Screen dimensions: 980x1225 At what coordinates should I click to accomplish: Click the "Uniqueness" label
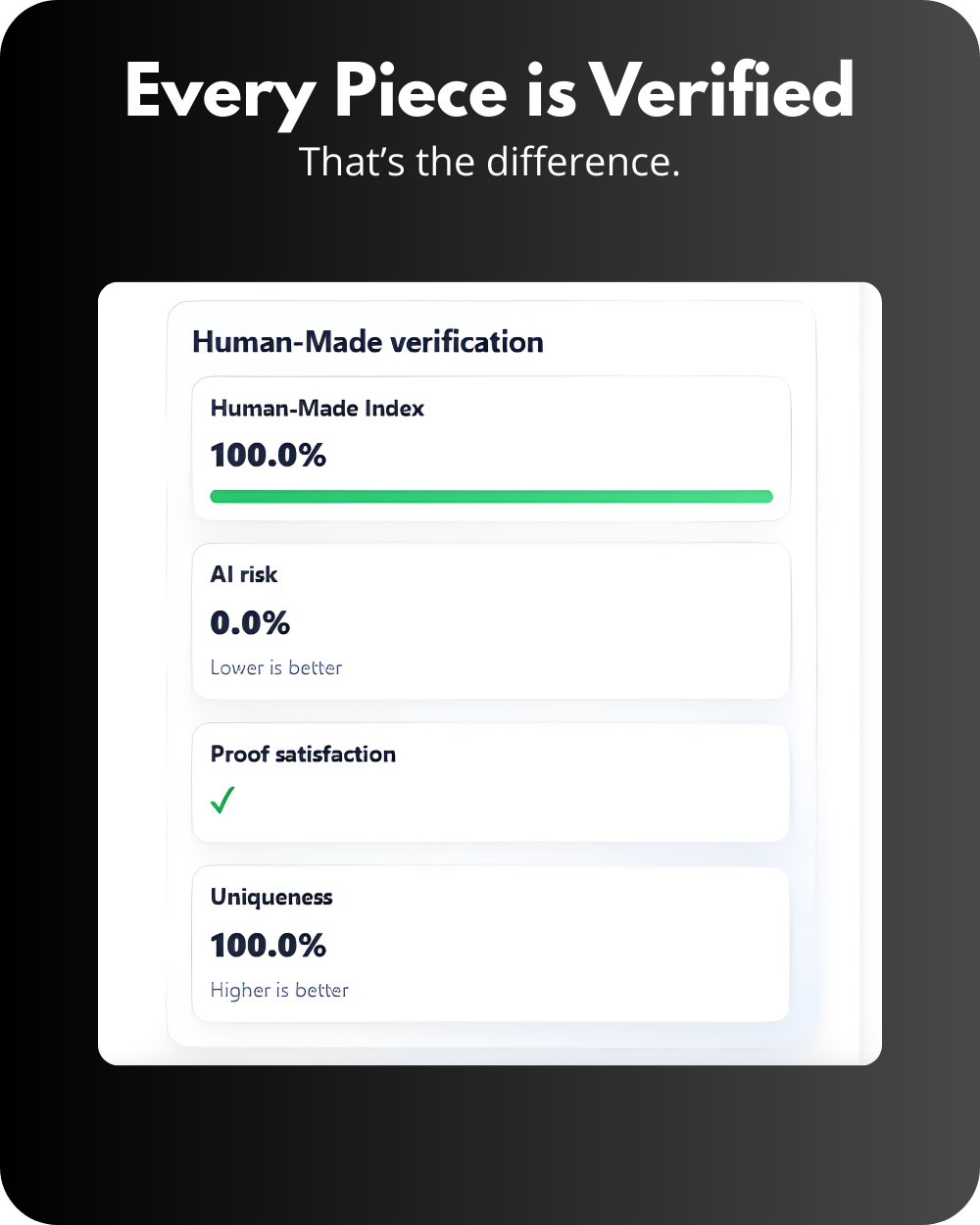point(271,897)
